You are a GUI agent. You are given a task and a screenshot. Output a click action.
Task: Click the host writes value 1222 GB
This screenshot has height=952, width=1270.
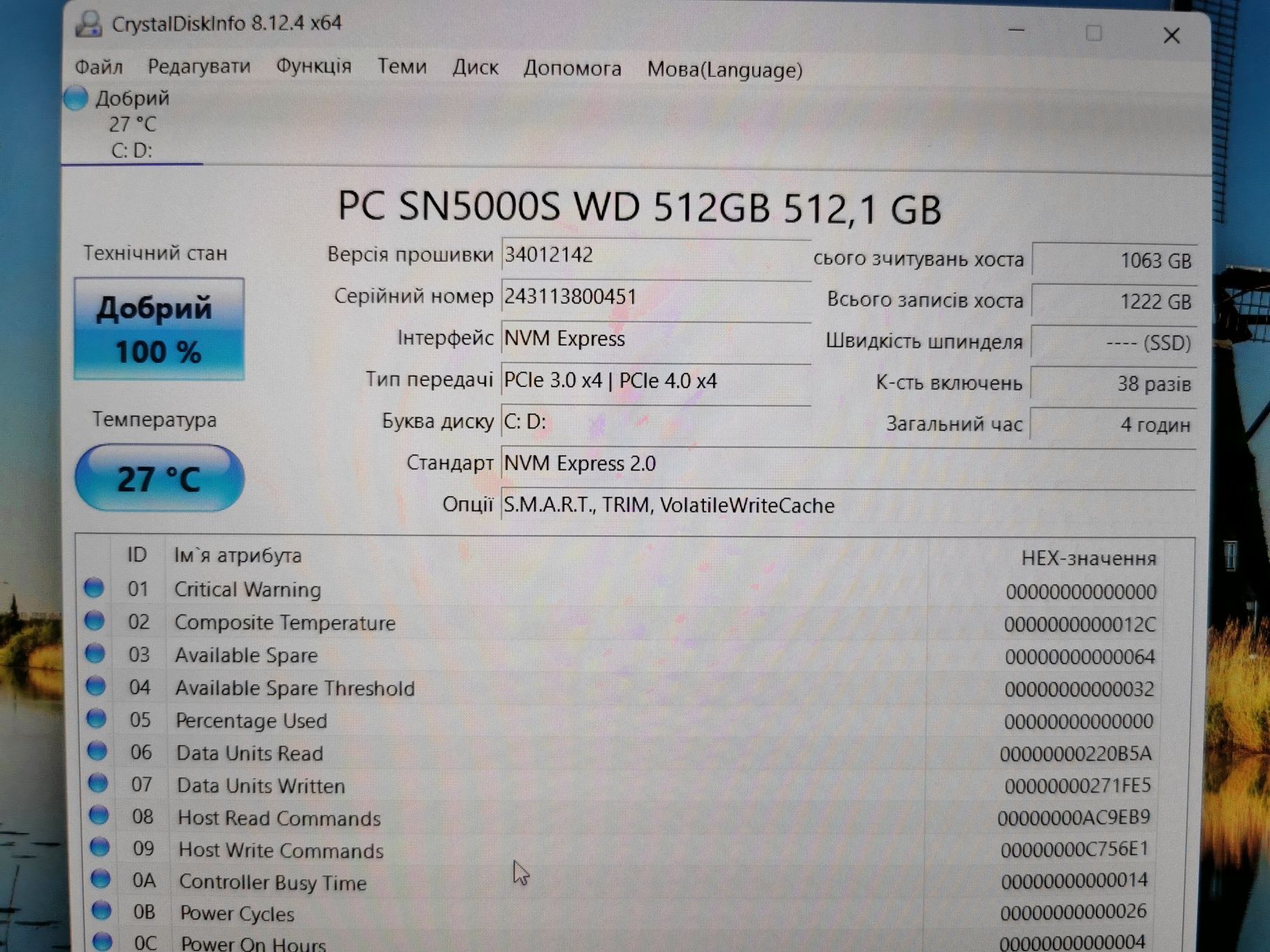(x=1114, y=301)
